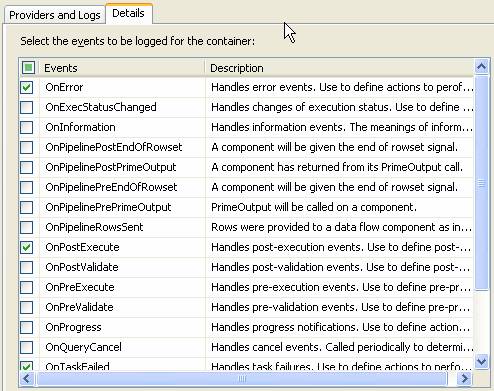This screenshot has width=494, height=391.
Task: Enable the OnPipelinePostEndOfRowset checkbox
Action: point(26,147)
